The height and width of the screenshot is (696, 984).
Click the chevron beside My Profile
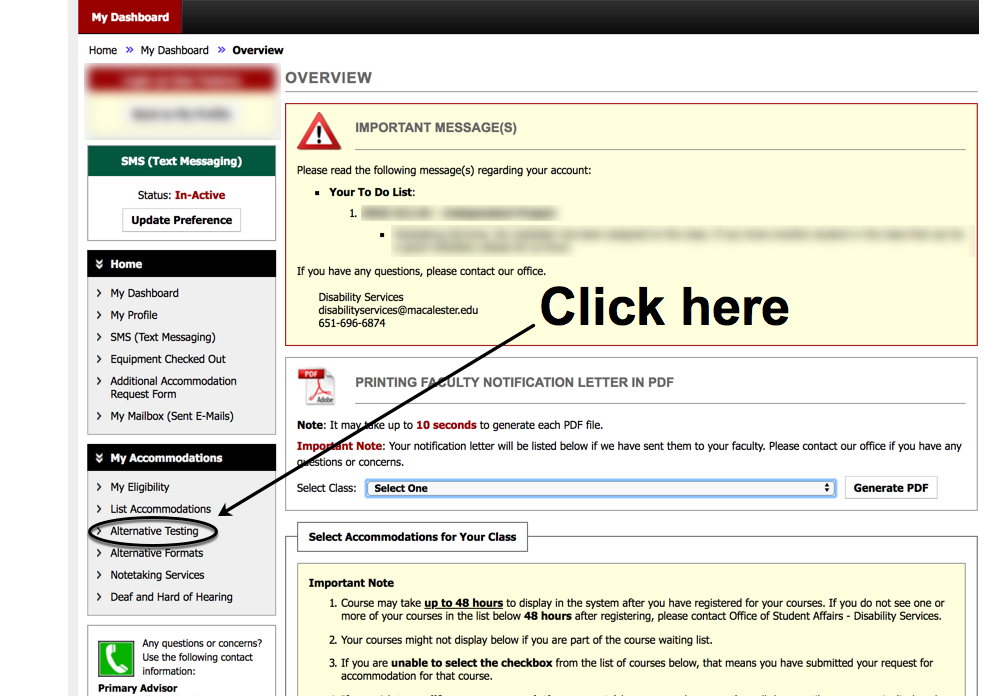99,315
